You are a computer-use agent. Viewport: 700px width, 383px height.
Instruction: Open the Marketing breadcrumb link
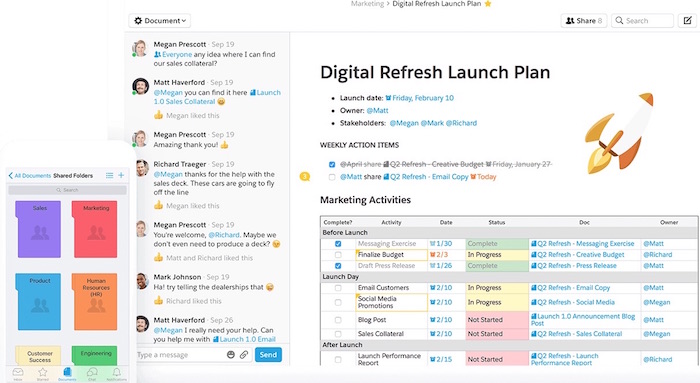(367, 4)
